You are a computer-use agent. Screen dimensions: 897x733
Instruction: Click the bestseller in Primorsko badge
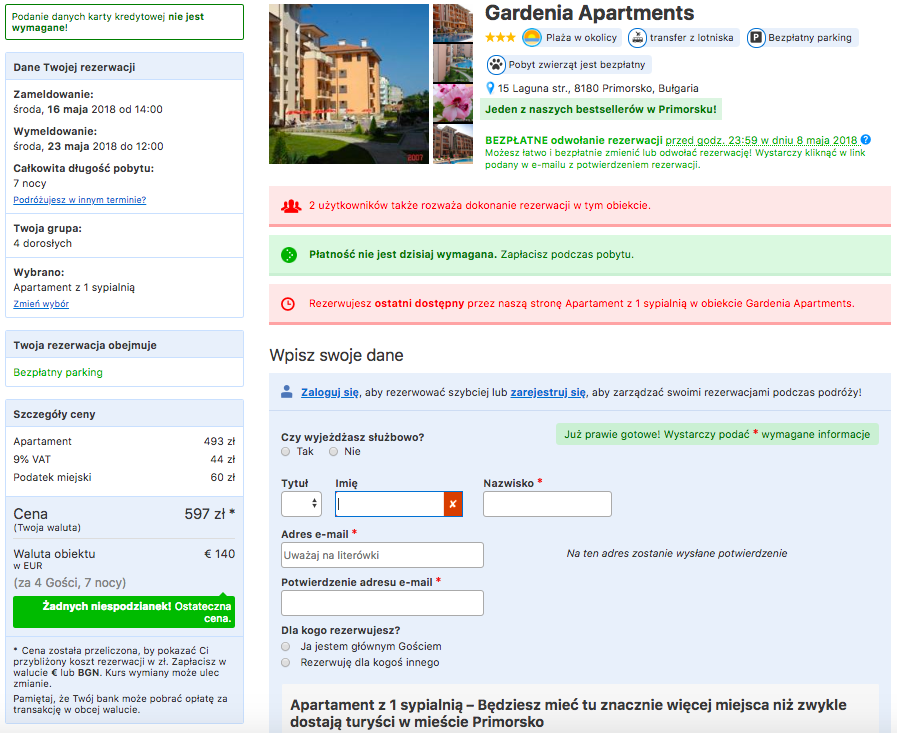[601, 109]
